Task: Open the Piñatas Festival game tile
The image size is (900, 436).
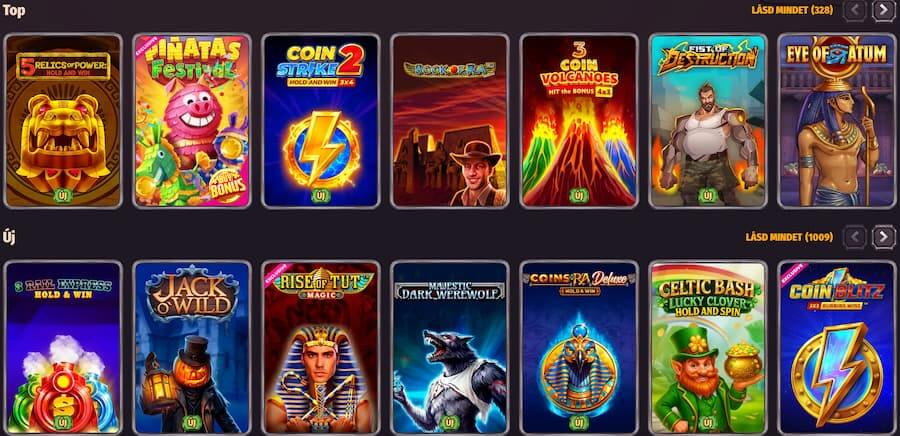Action: [192, 120]
